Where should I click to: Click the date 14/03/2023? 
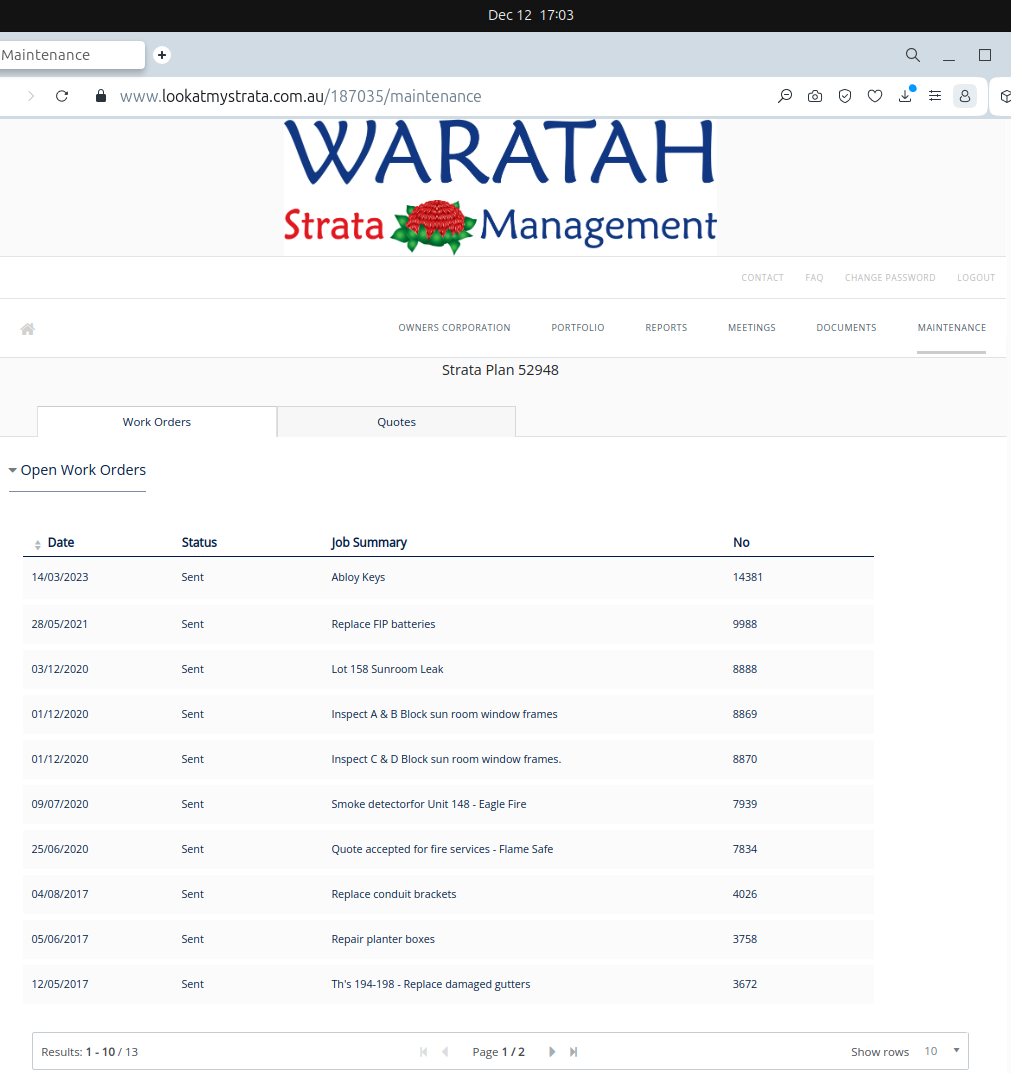pos(60,577)
